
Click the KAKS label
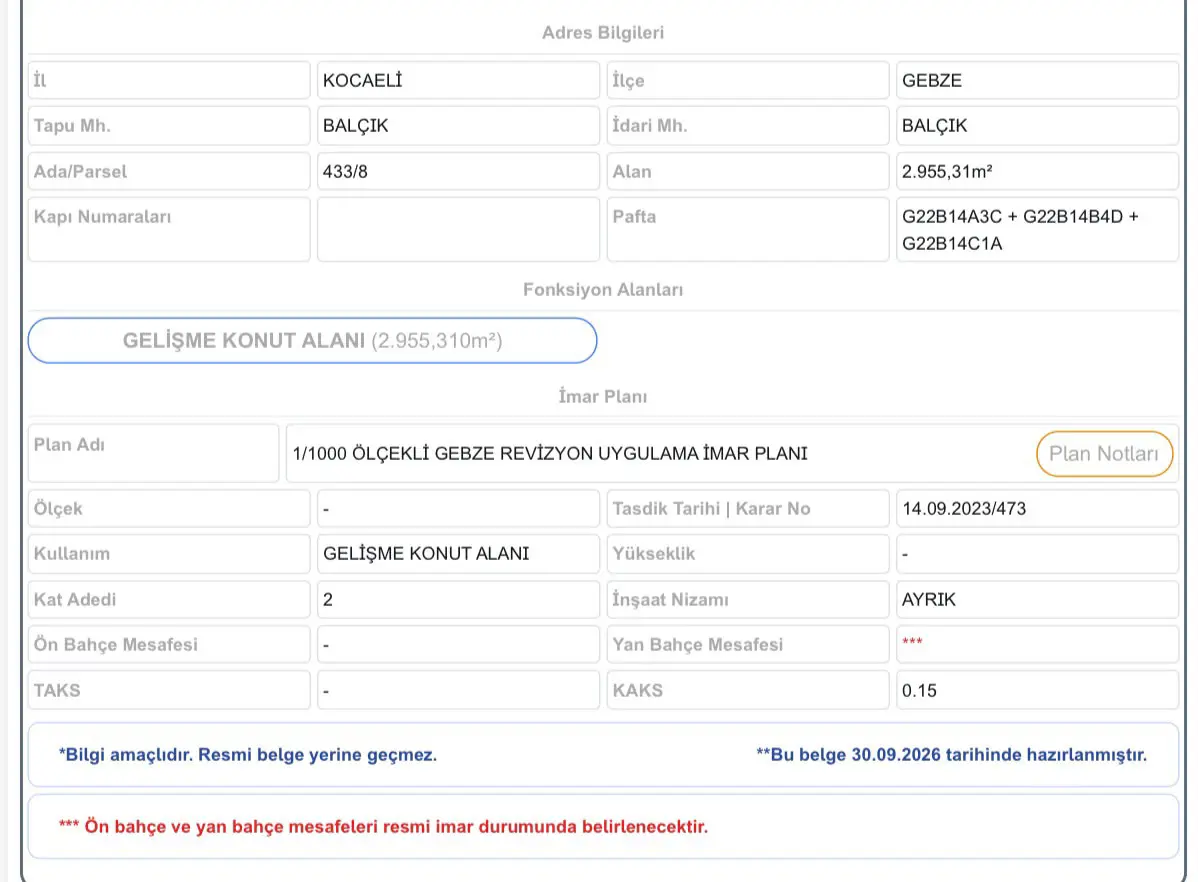(638, 690)
